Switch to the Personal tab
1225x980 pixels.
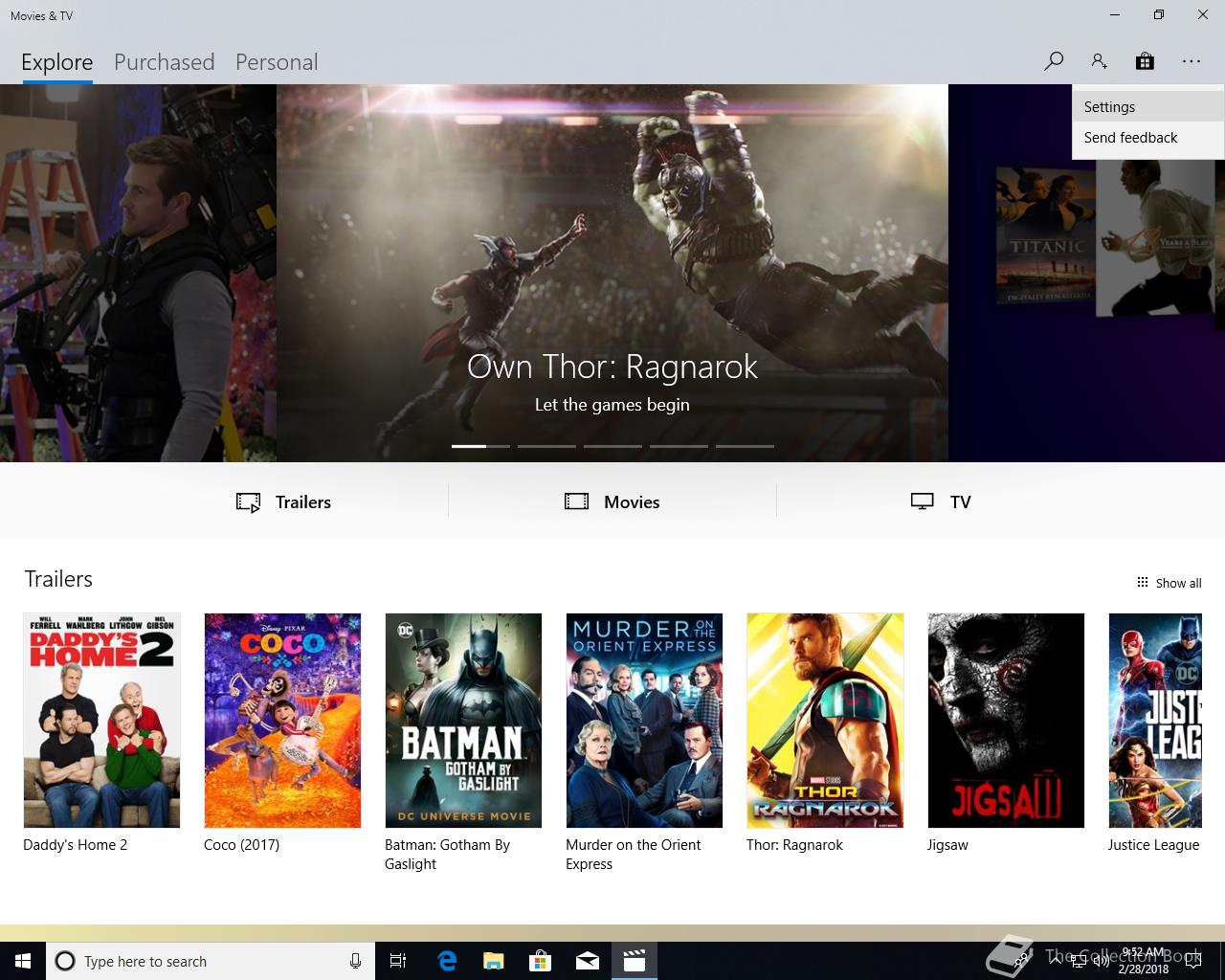click(x=277, y=62)
